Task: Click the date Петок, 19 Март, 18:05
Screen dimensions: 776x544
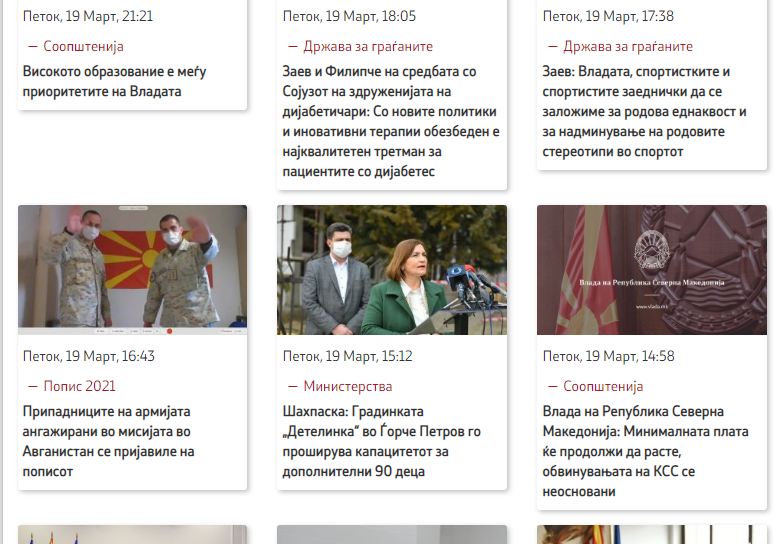Action: 349,16
